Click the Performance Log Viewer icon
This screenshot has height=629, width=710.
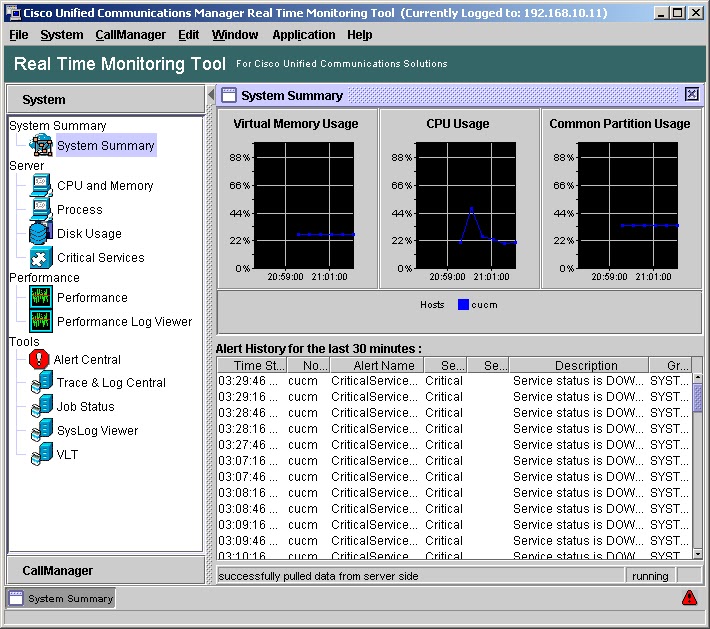(x=41, y=321)
